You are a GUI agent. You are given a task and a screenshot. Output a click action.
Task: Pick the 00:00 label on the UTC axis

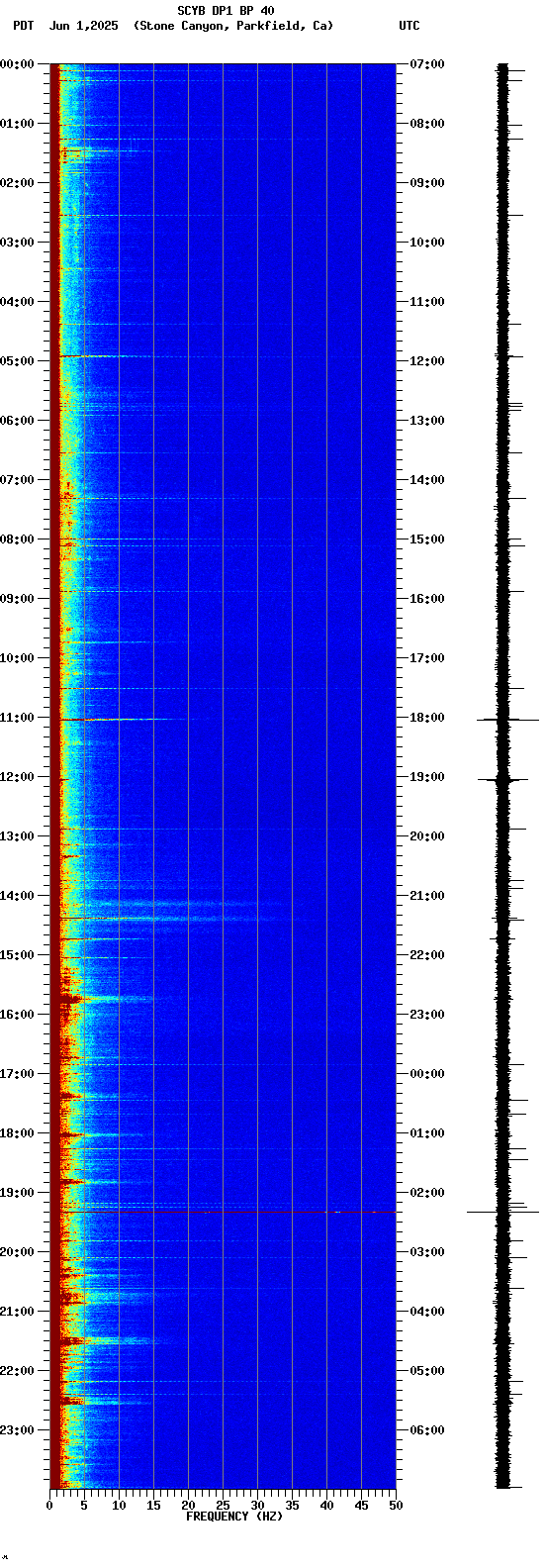coord(426,1074)
